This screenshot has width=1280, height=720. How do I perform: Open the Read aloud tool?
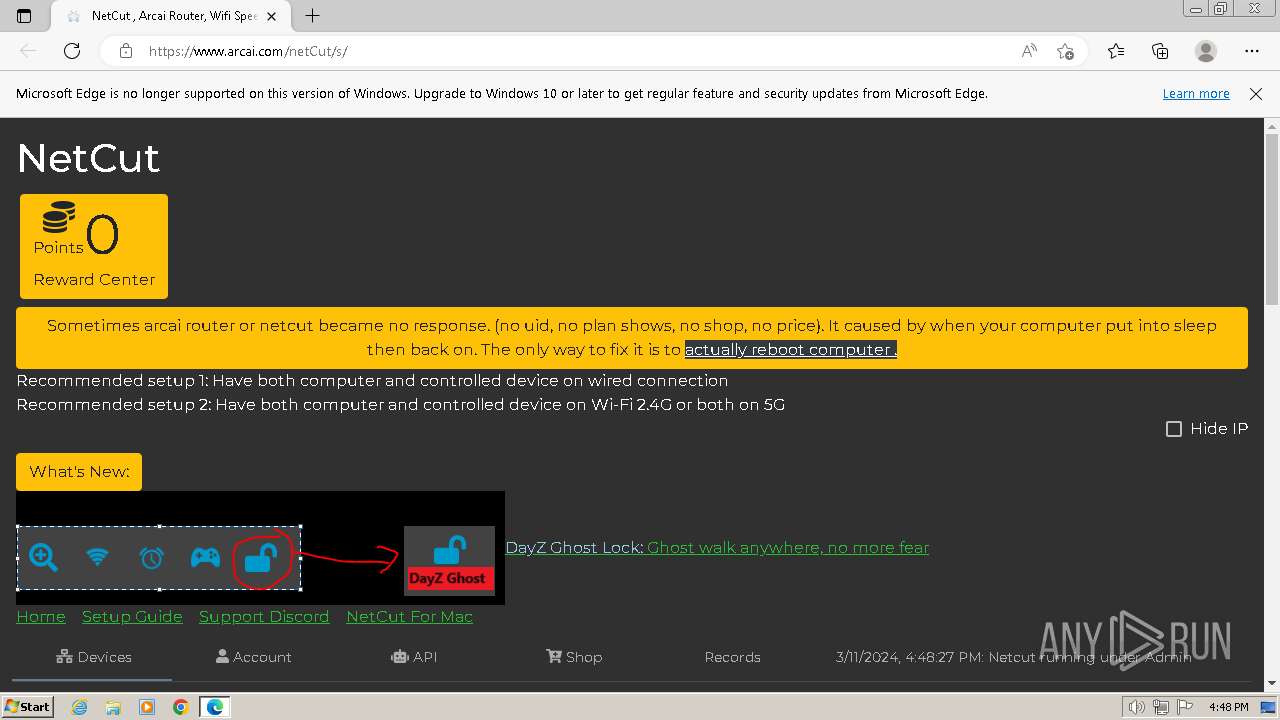1028,51
